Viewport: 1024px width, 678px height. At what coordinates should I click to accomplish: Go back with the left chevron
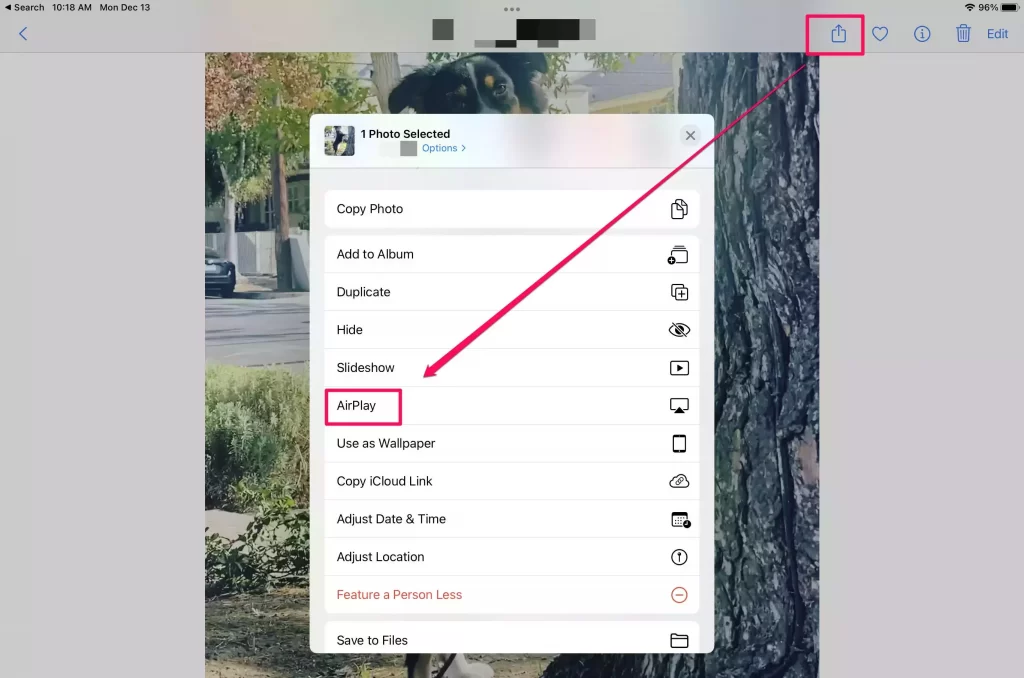pos(23,34)
